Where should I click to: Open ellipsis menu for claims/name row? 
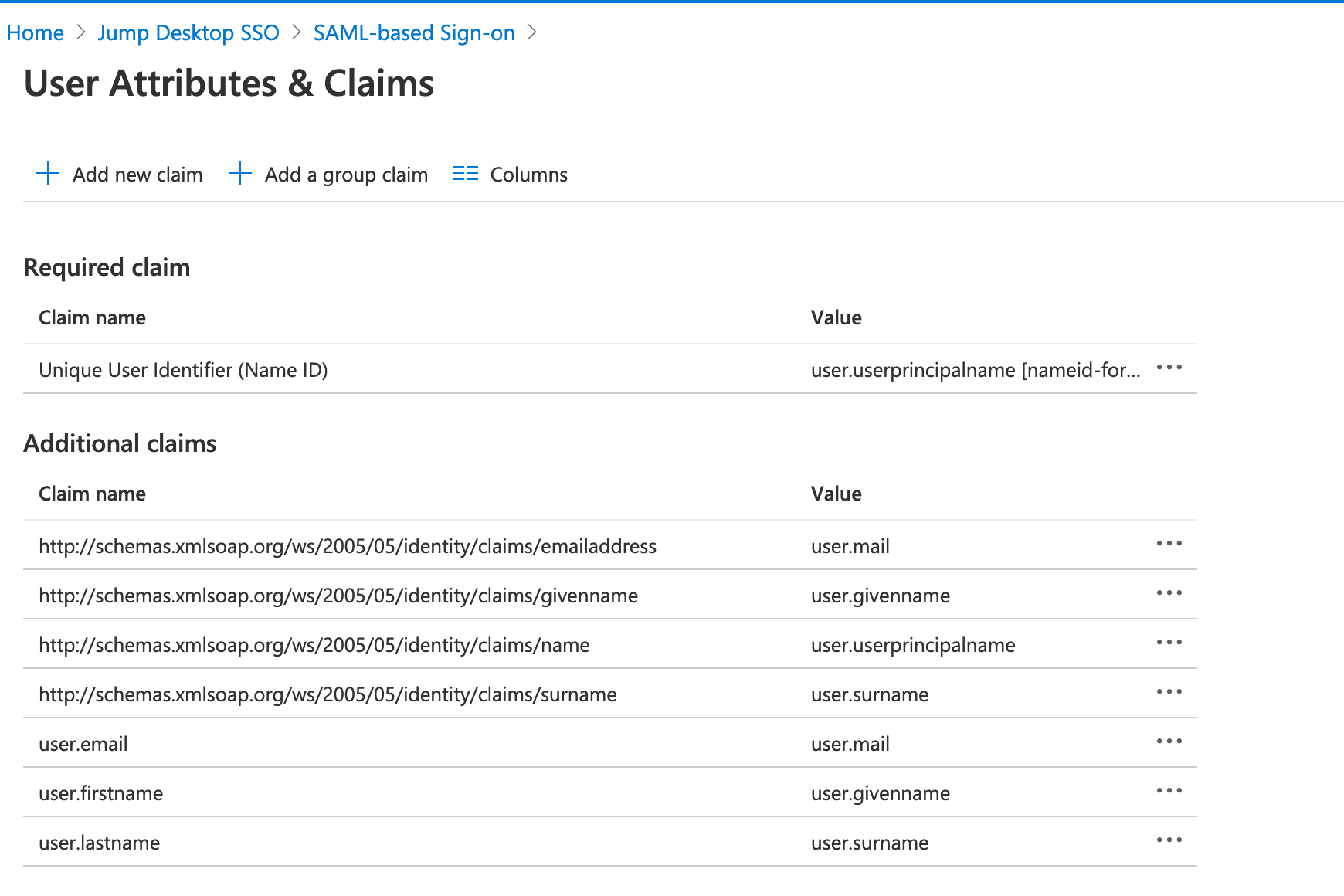1169,643
